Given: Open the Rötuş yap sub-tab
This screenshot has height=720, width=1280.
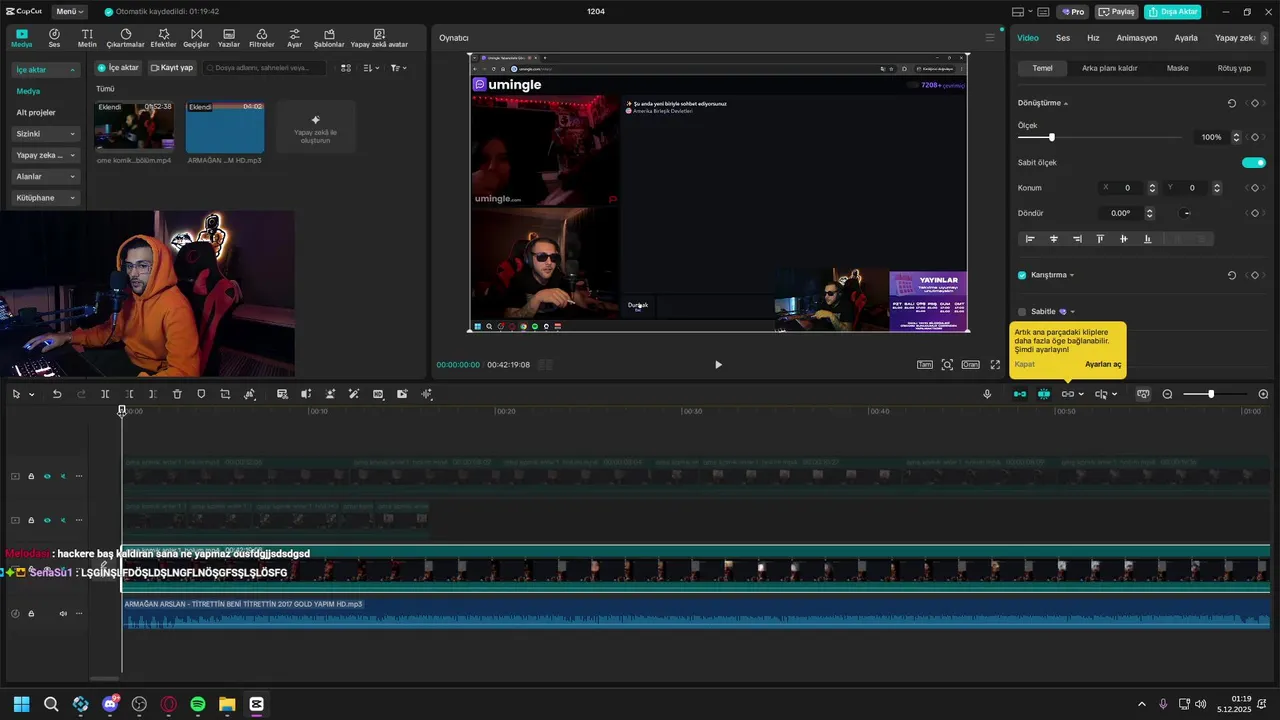Looking at the screenshot, I should click(x=1234, y=68).
